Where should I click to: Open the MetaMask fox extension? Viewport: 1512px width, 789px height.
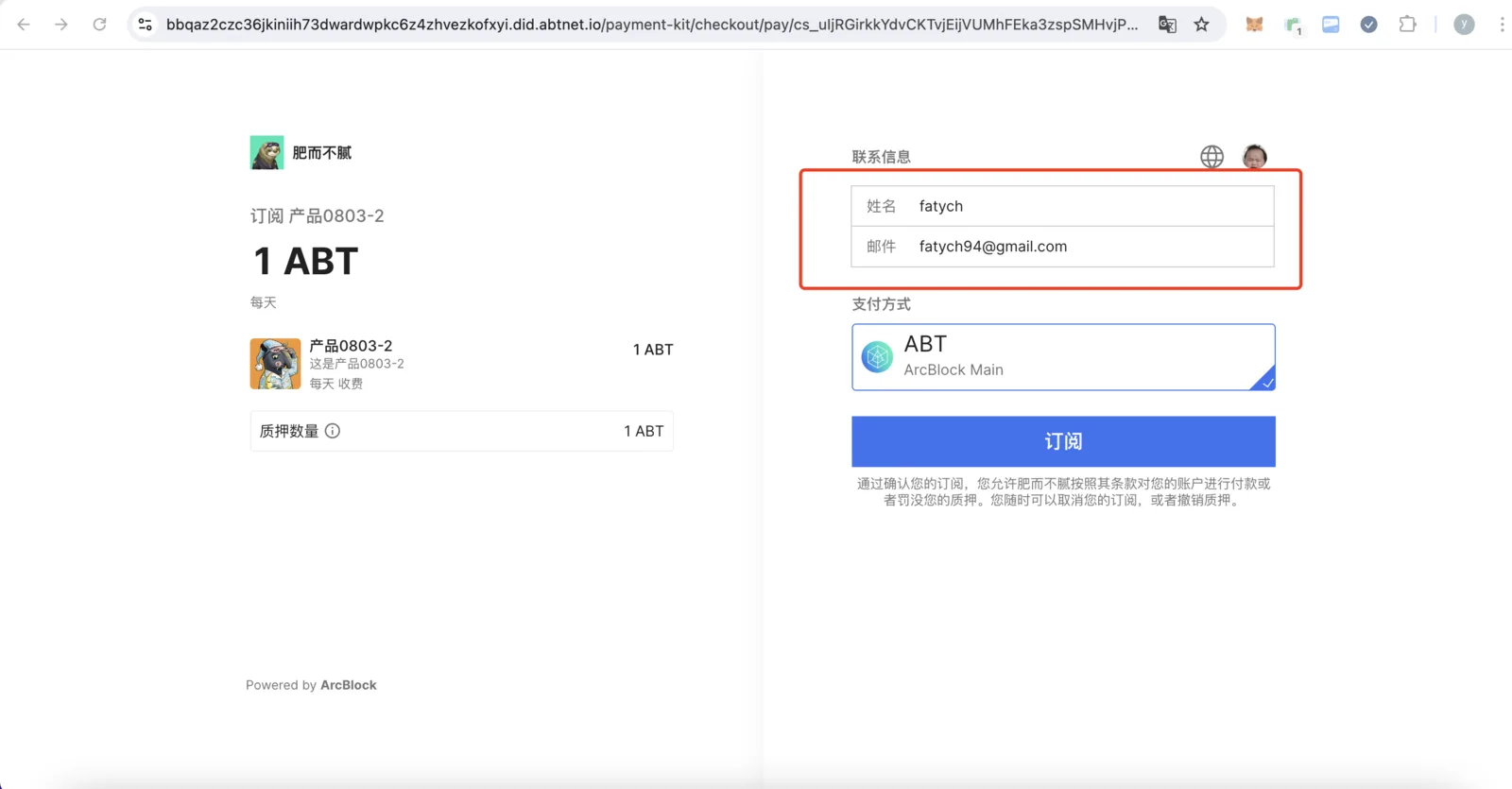[x=1254, y=25]
